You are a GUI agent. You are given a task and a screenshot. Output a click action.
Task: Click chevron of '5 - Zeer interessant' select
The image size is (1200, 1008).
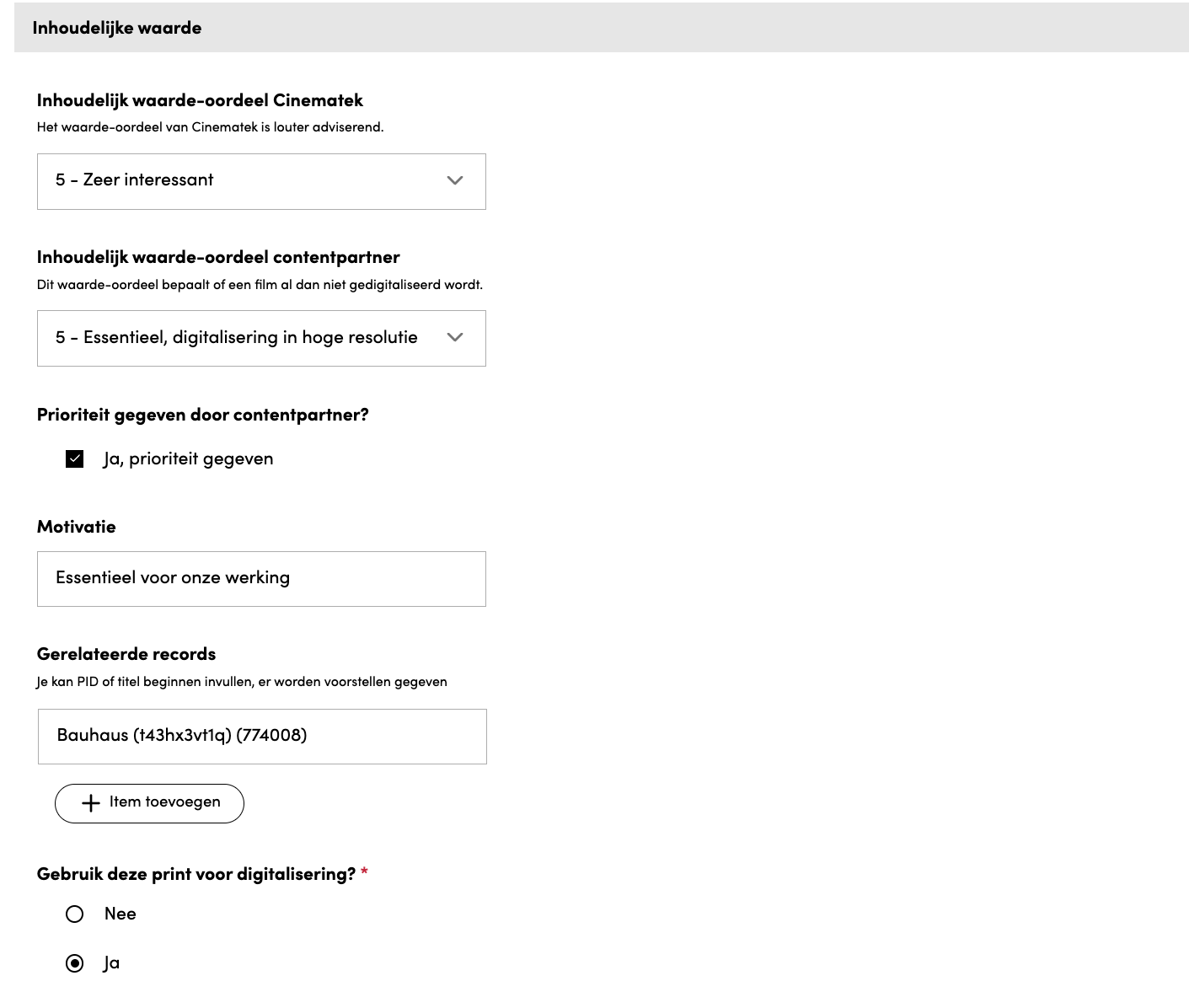point(455,180)
